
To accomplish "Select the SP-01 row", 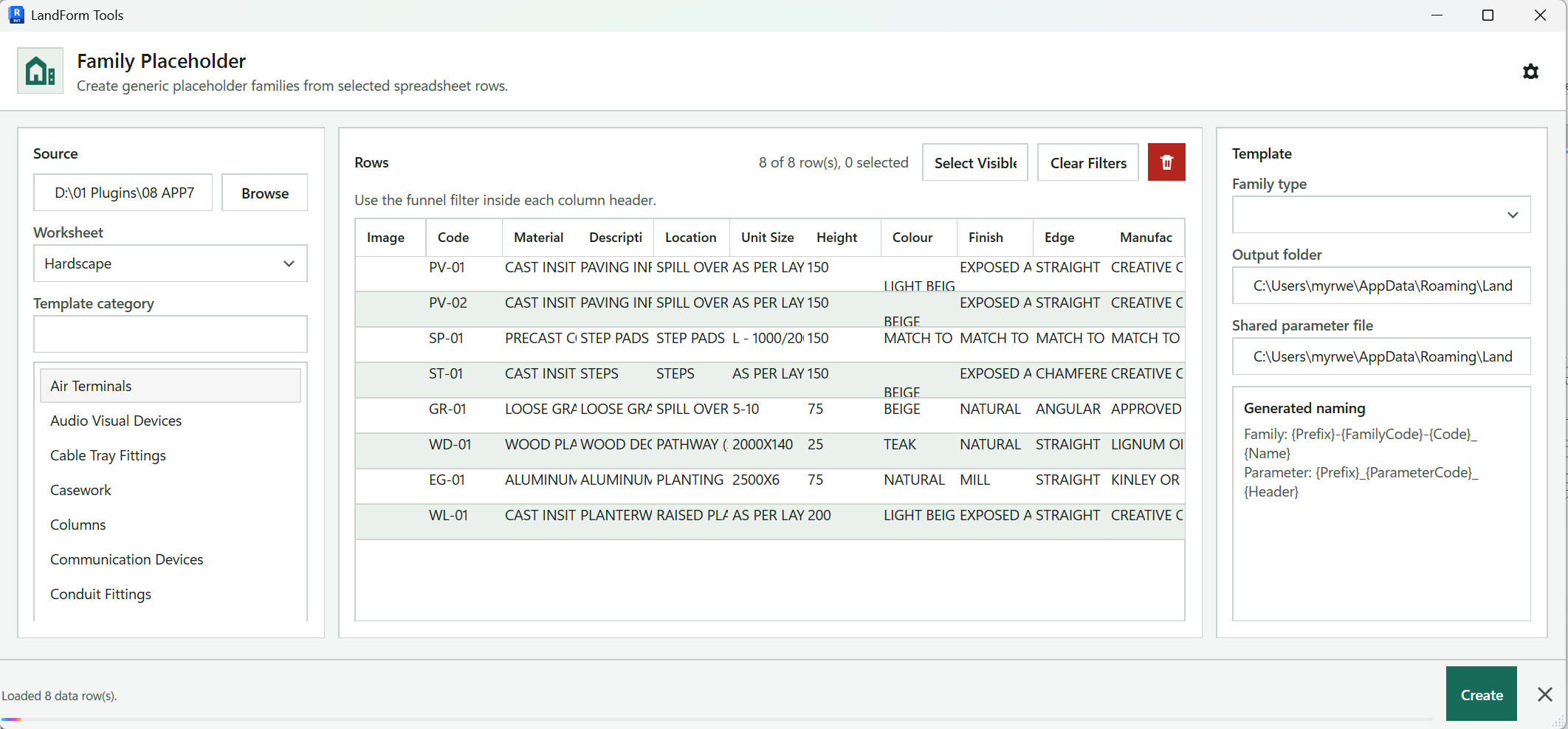I will click(770, 345).
